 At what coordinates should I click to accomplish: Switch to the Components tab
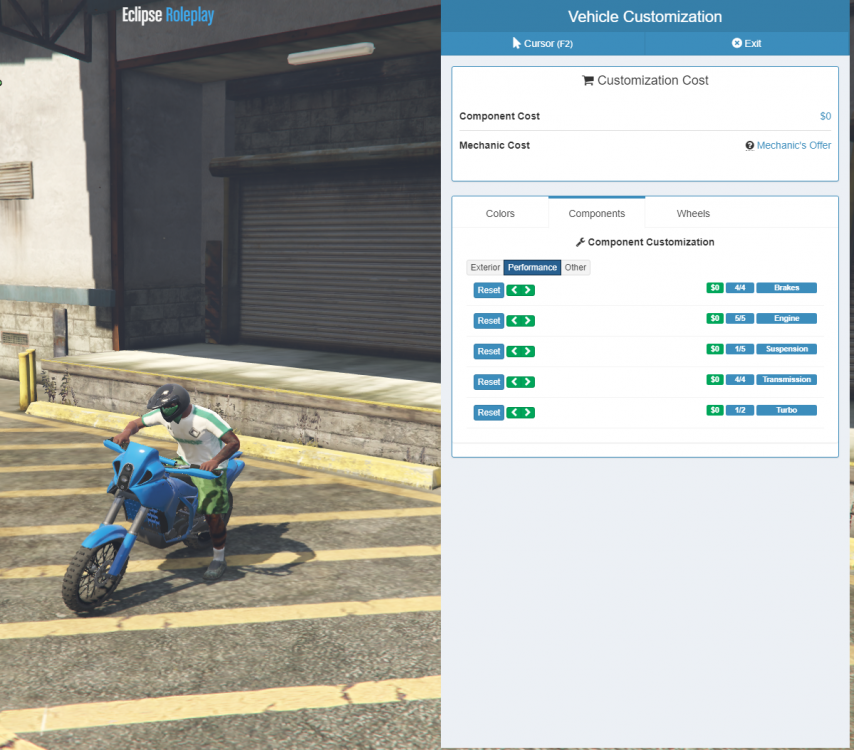tap(596, 214)
